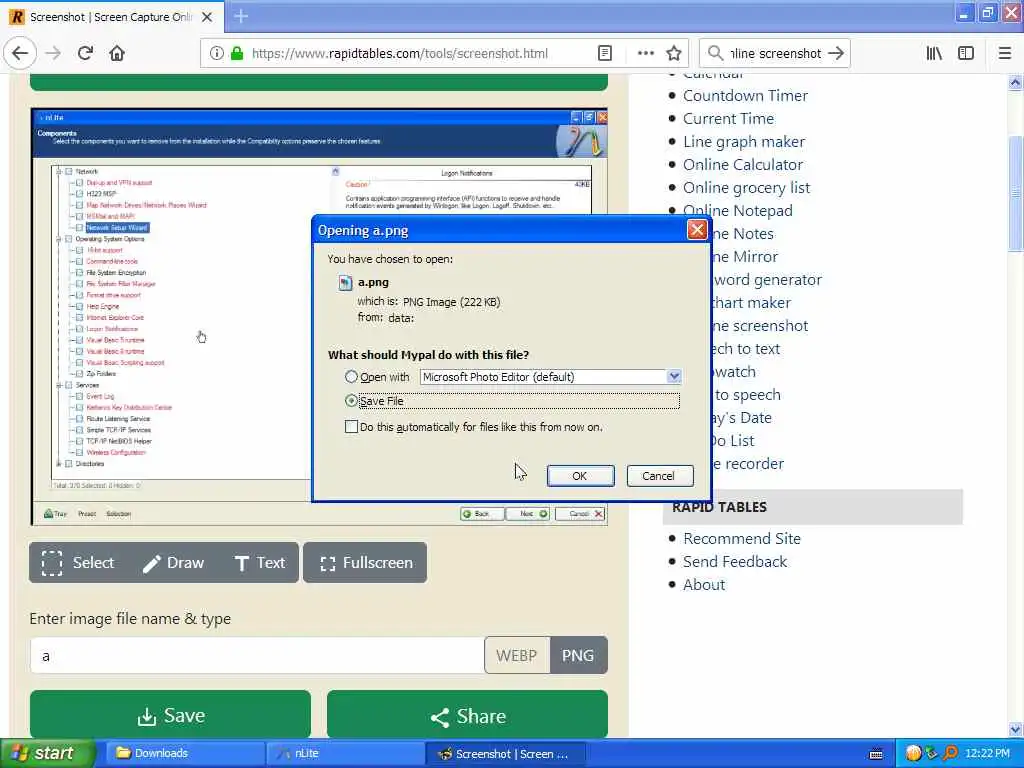The height and width of the screenshot is (768, 1024).
Task: Open the browser home page icon
Action: tap(117, 53)
